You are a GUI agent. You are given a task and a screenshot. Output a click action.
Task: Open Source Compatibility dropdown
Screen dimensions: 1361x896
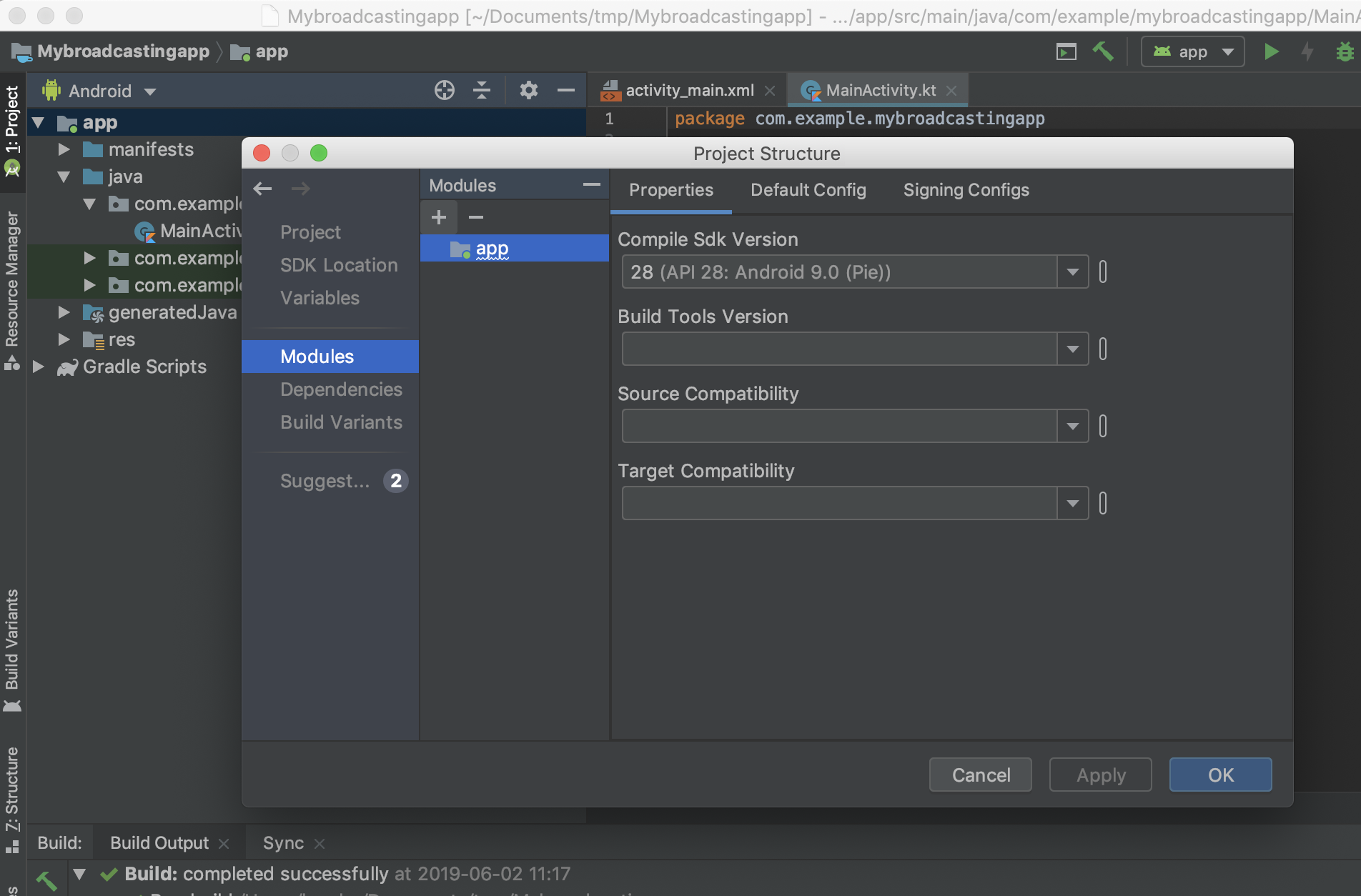[1072, 427]
